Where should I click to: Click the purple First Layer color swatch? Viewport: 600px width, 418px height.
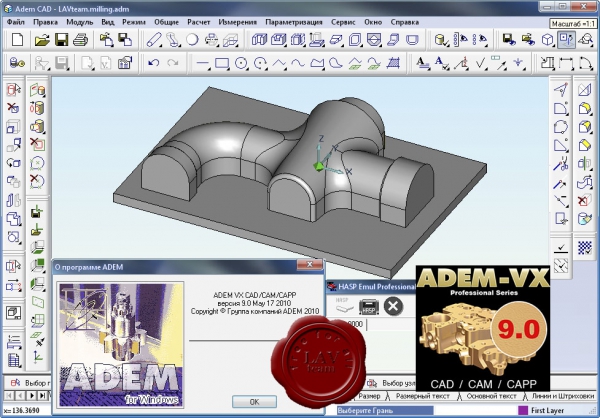(x=522, y=410)
